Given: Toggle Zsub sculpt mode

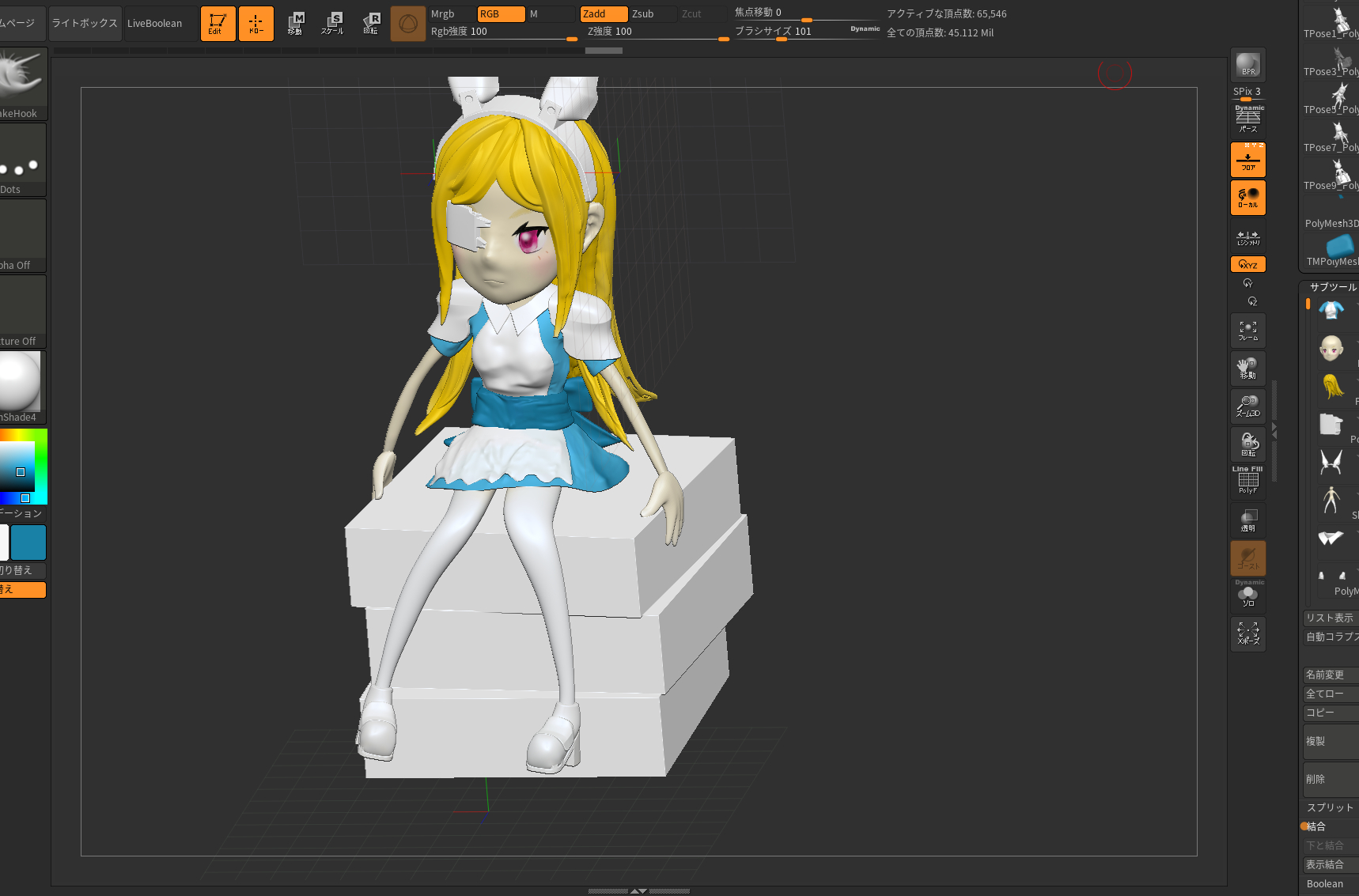Looking at the screenshot, I should click(653, 14).
